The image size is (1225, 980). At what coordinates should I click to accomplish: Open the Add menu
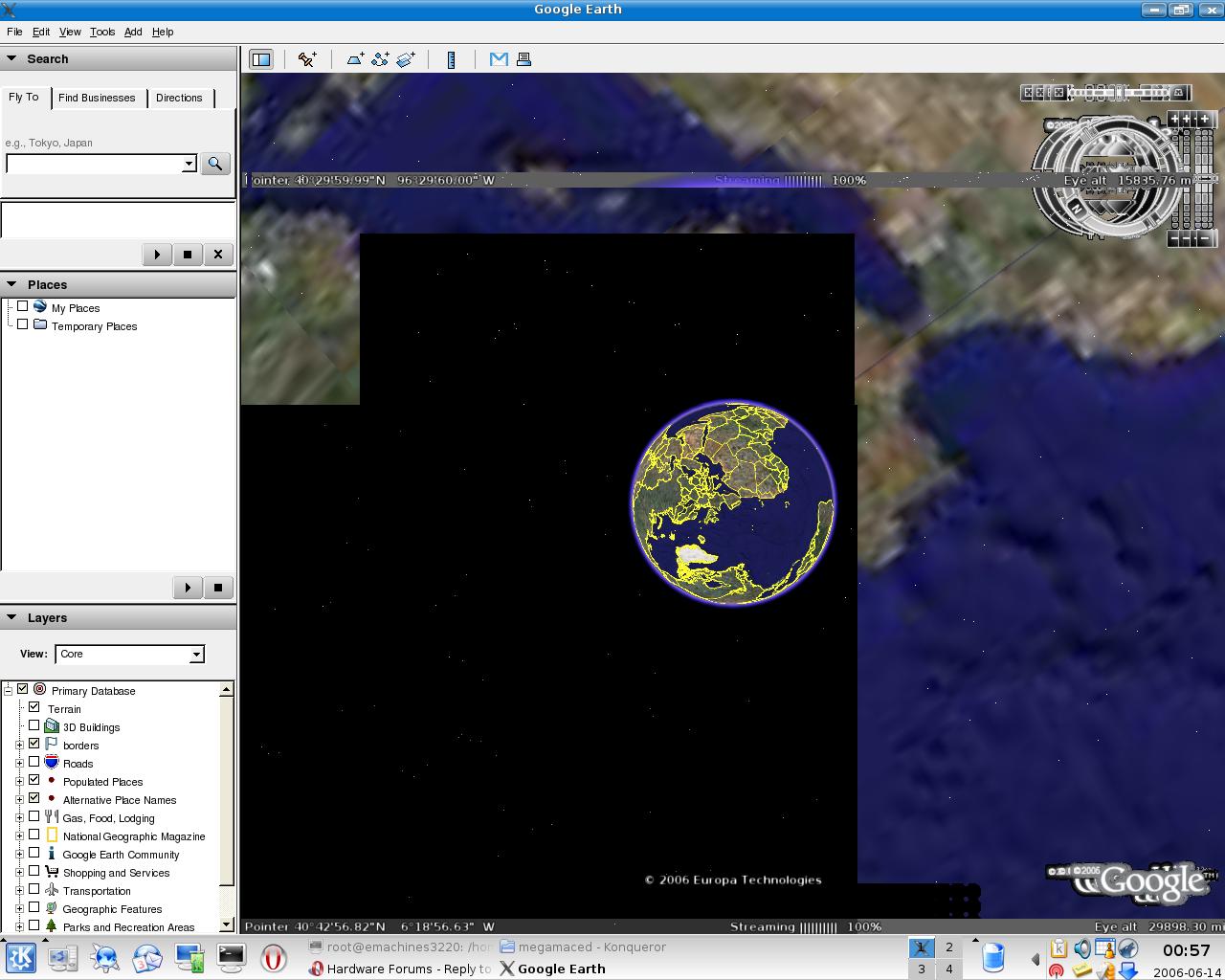pyautogui.click(x=133, y=32)
